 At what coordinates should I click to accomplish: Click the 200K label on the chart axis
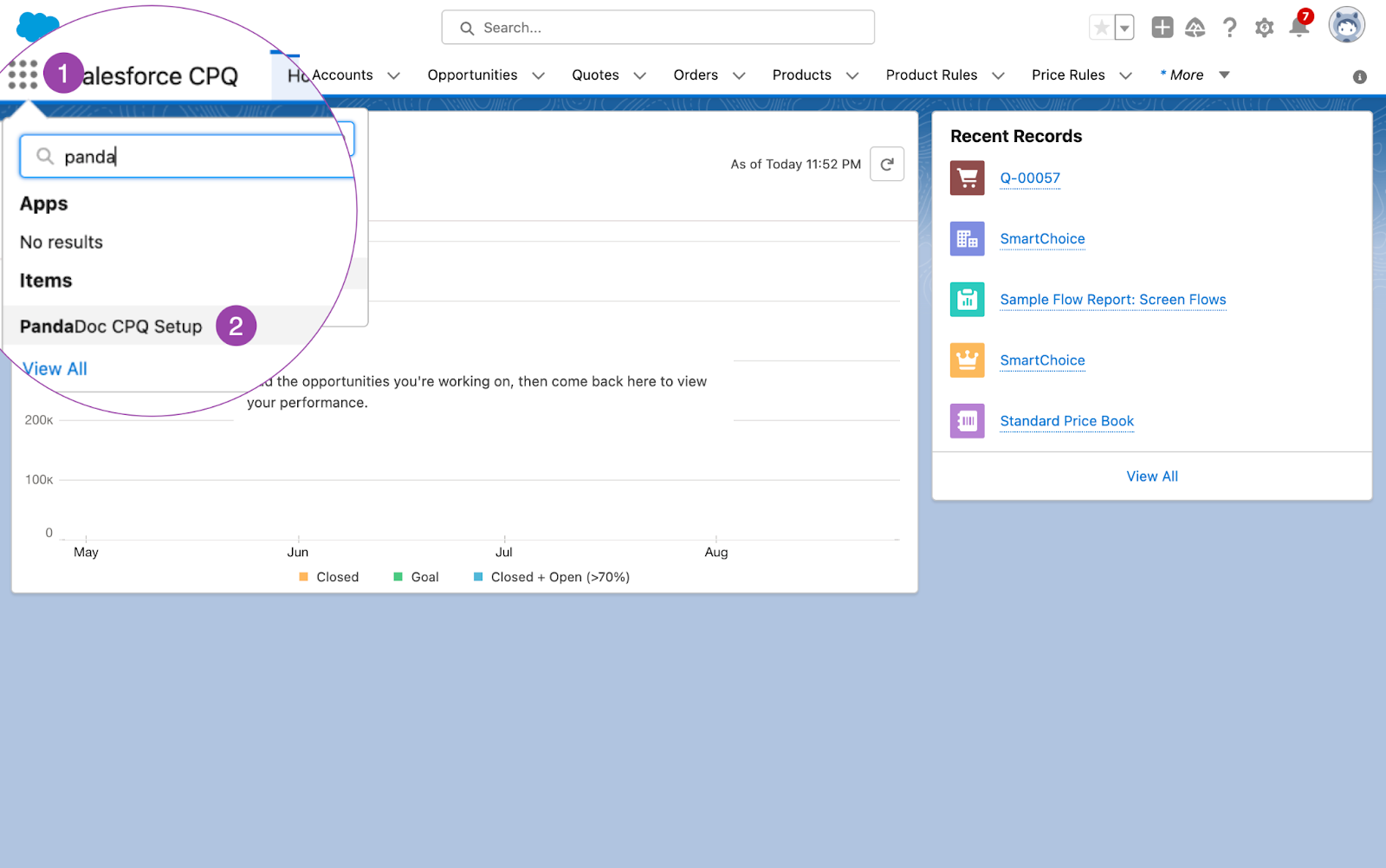pos(39,420)
